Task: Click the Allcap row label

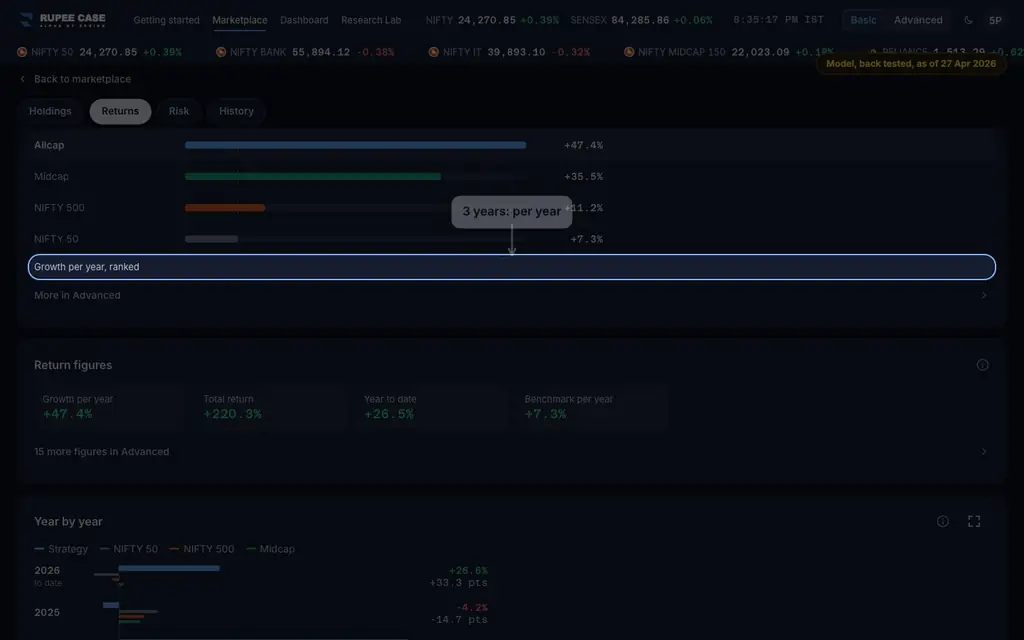Action: (x=49, y=145)
